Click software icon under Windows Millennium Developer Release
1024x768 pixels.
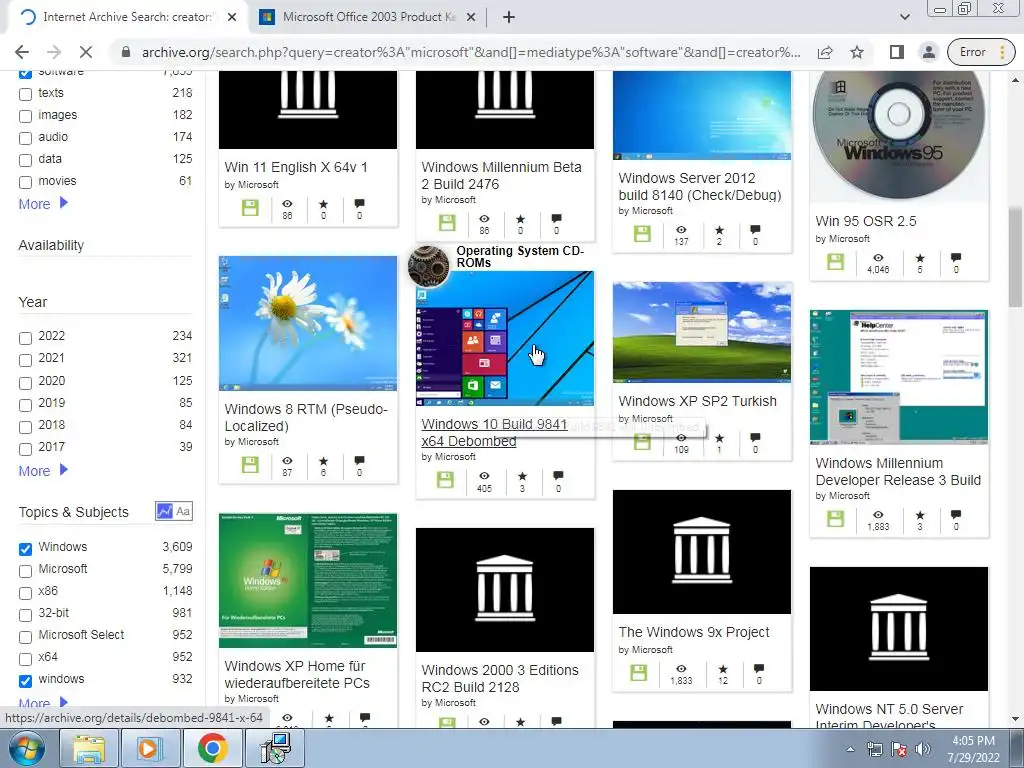click(x=835, y=519)
